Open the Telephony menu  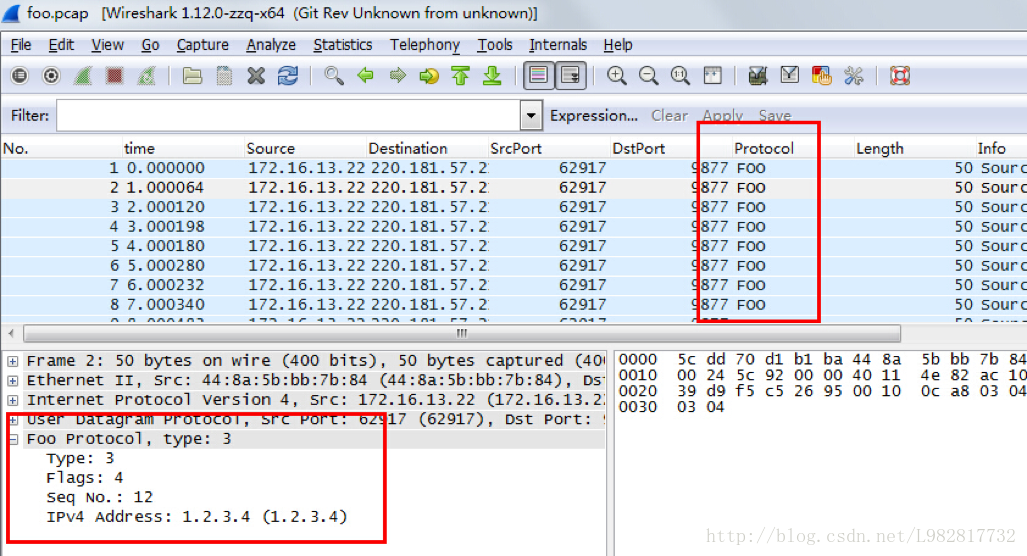tap(424, 45)
